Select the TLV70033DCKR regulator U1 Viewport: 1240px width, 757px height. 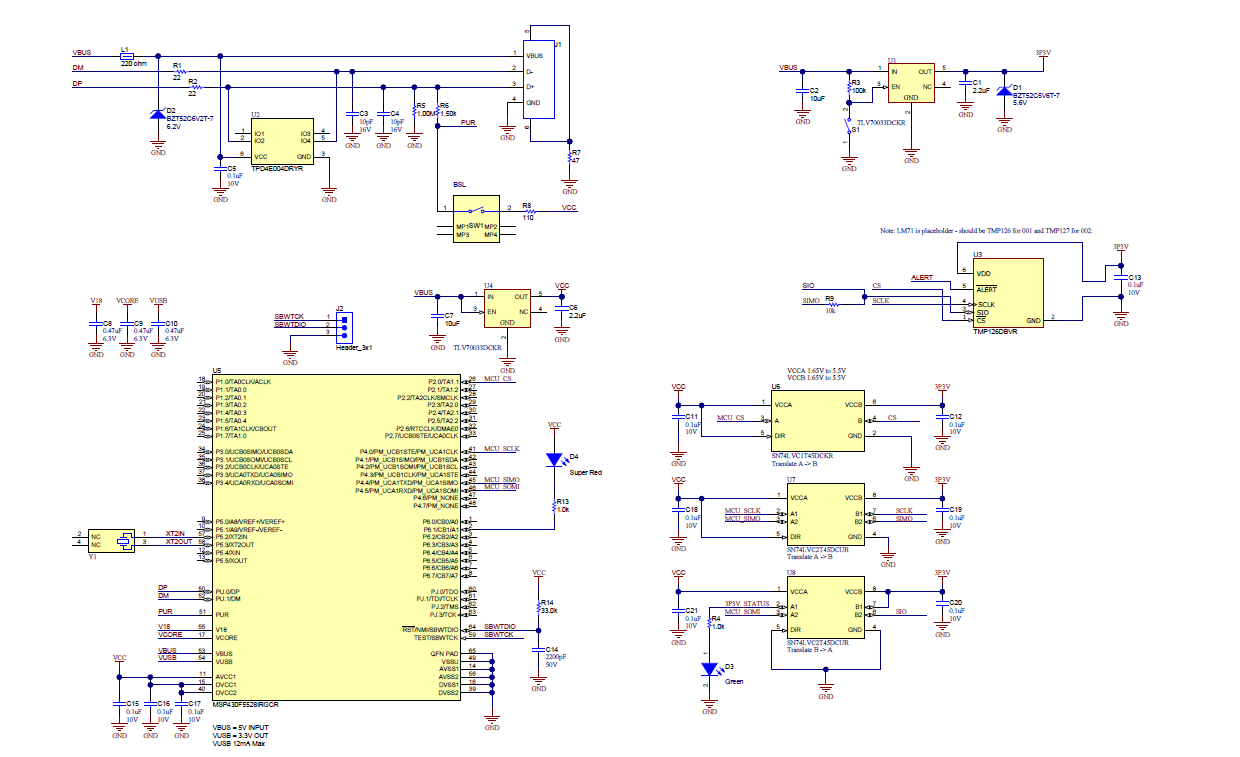[x=910, y=85]
